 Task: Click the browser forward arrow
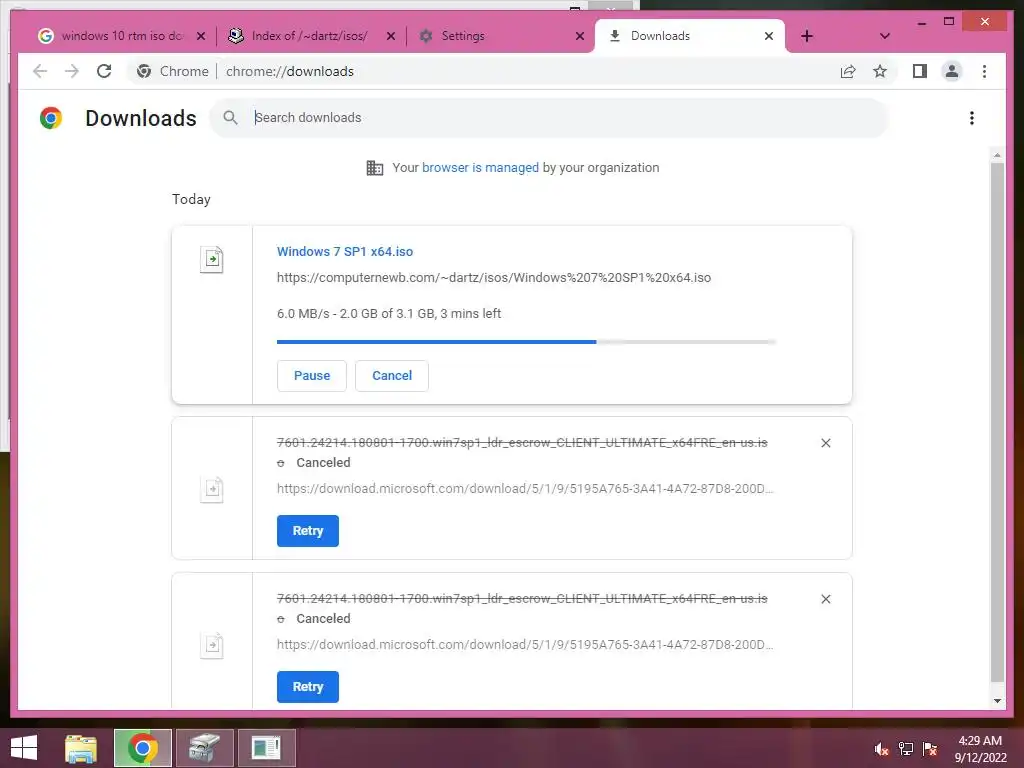pyautogui.click(x=72, y=71)
